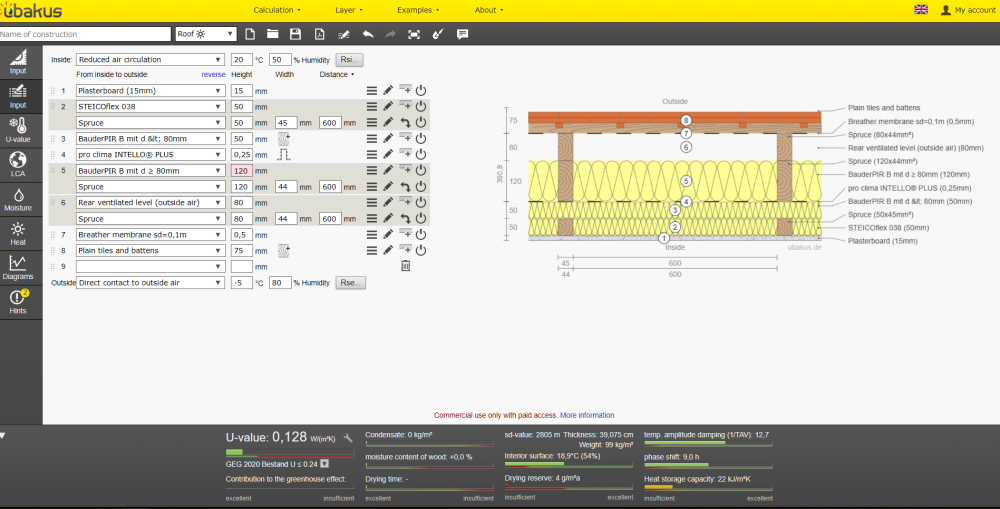Image resolution: width=1000 pixels, height=509 pixels.
Task: Click the undo arrow in the toolbar
Action: (368, 34)
